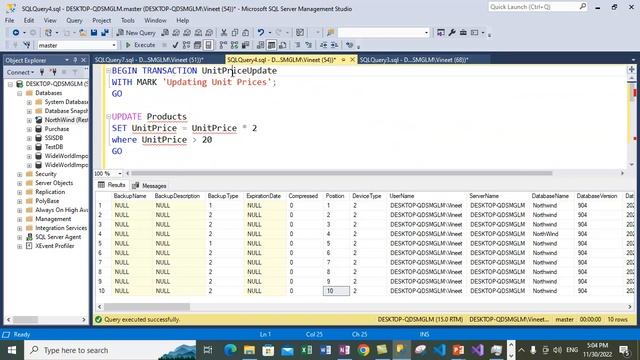
Task: Expand the Purchase database node
Action: pyautogui.click(x=29, y=129)
